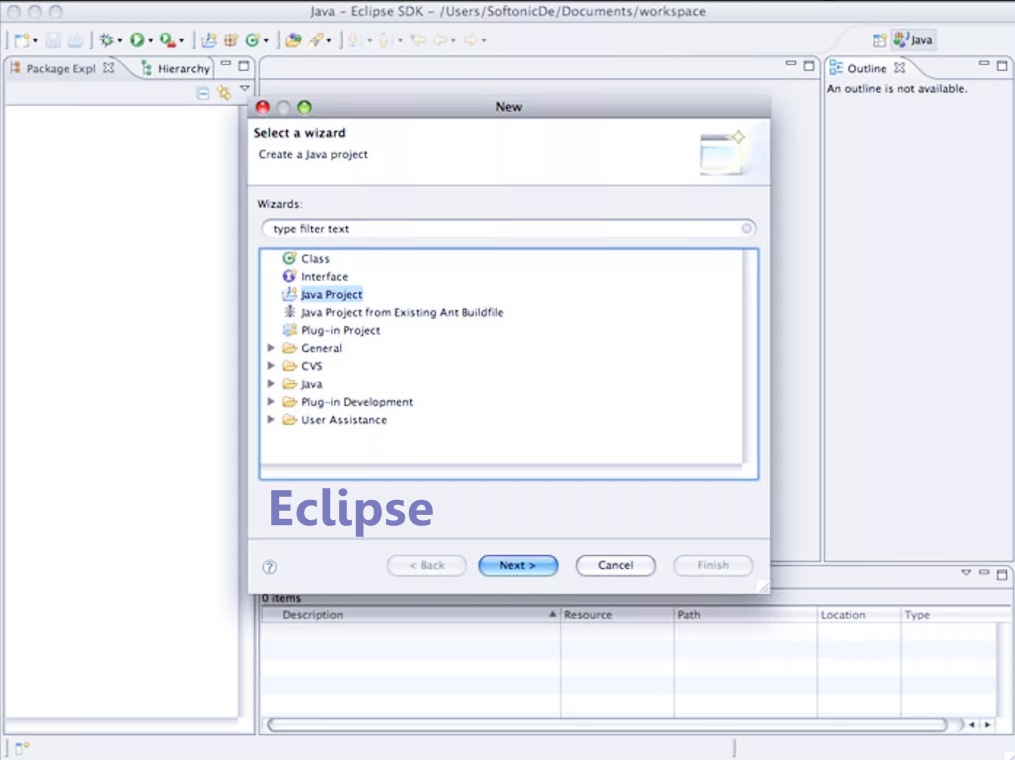Toggle Link with Editor in Package Explorer
Viewport: 1015px width, 760px height.
pyautogui.click(x=224, y=93)
